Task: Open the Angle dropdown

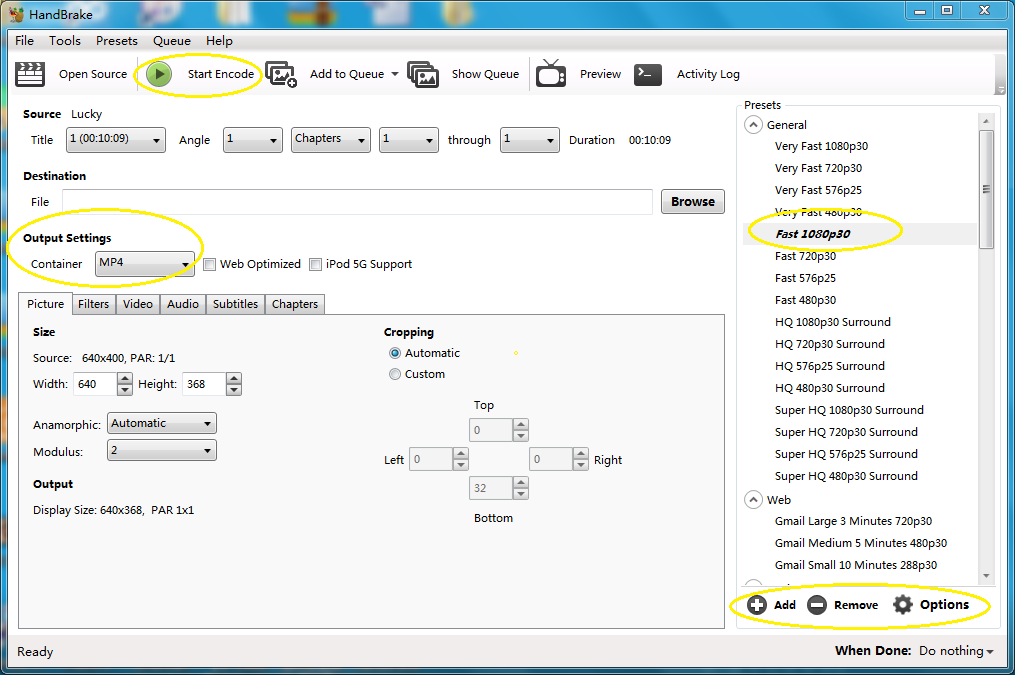Action: [252, 139]
